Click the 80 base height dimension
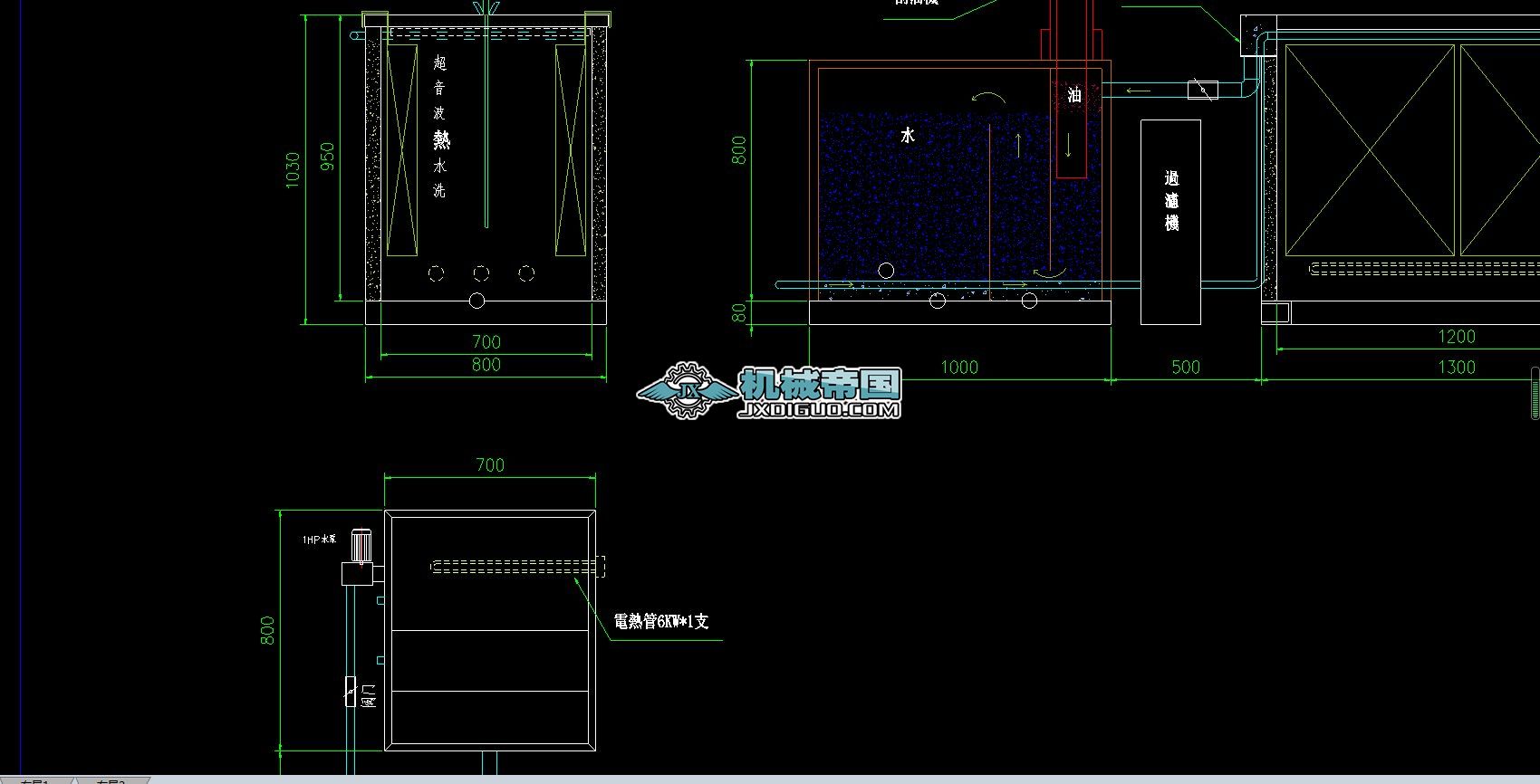 click(739, 312)
